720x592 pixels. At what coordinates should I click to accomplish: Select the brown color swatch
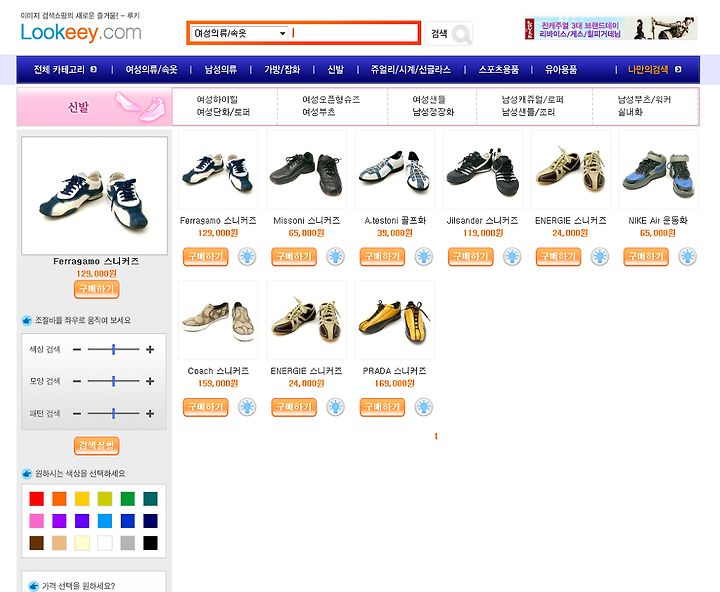(x=37, y=543)
